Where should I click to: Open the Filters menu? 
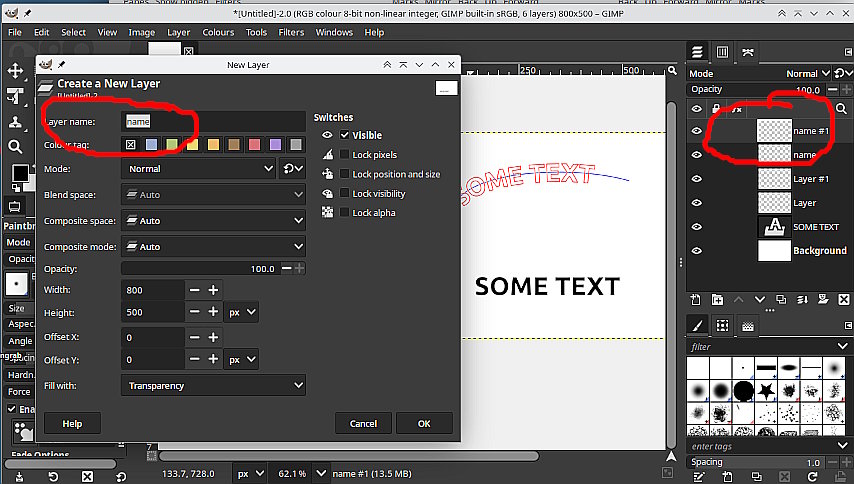pyautogui.click(x=291, y=32)
